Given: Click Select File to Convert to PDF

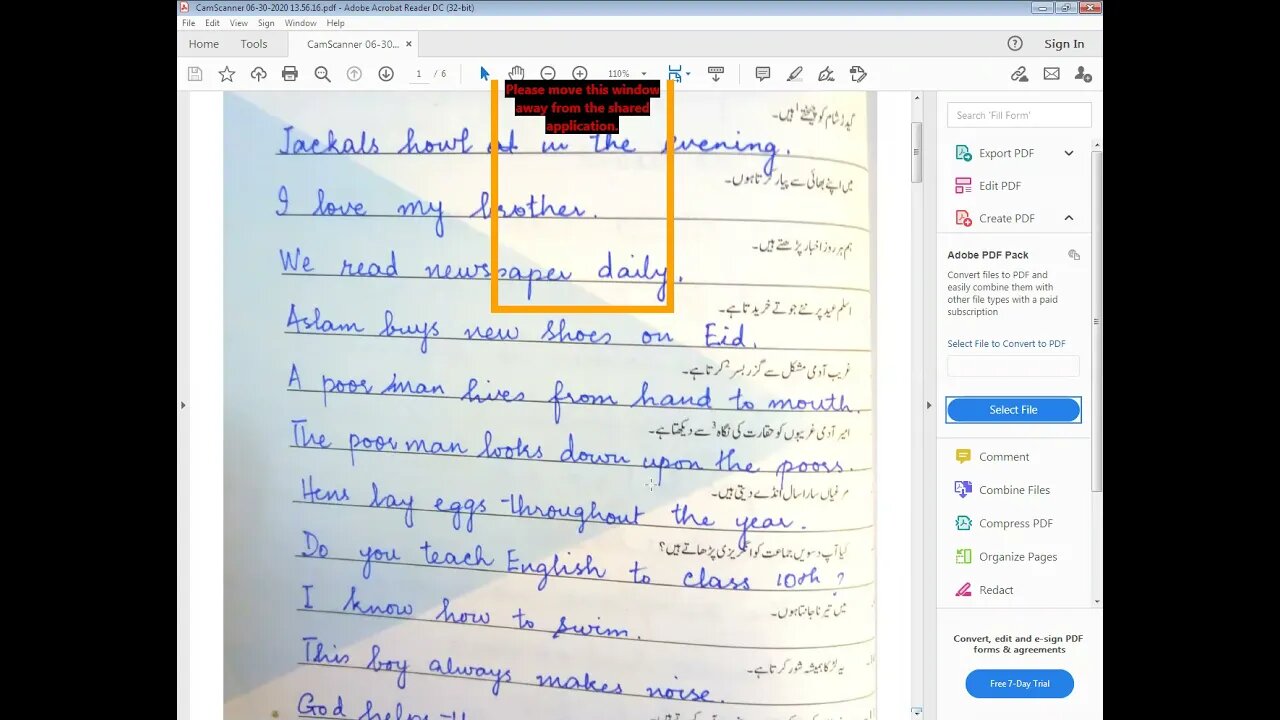Looking at the screenshot, I should tap(1006, 344).
